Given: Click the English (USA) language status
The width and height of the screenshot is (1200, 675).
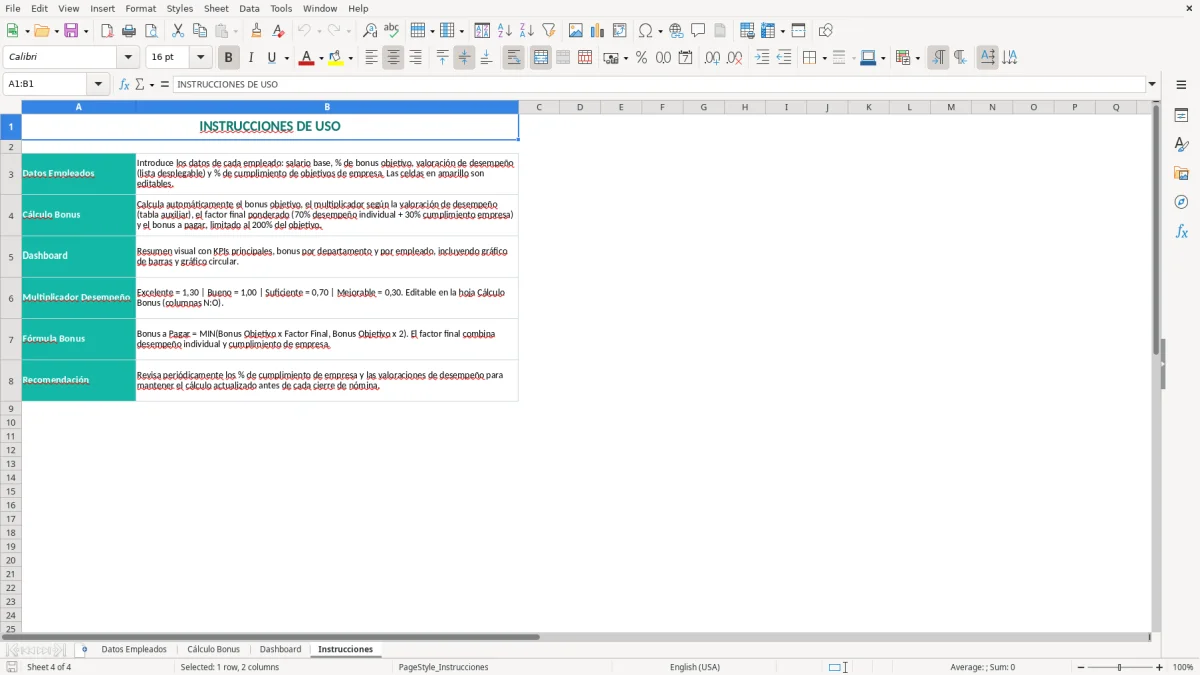Looking at the screenshot, I should tap(695, 667).
